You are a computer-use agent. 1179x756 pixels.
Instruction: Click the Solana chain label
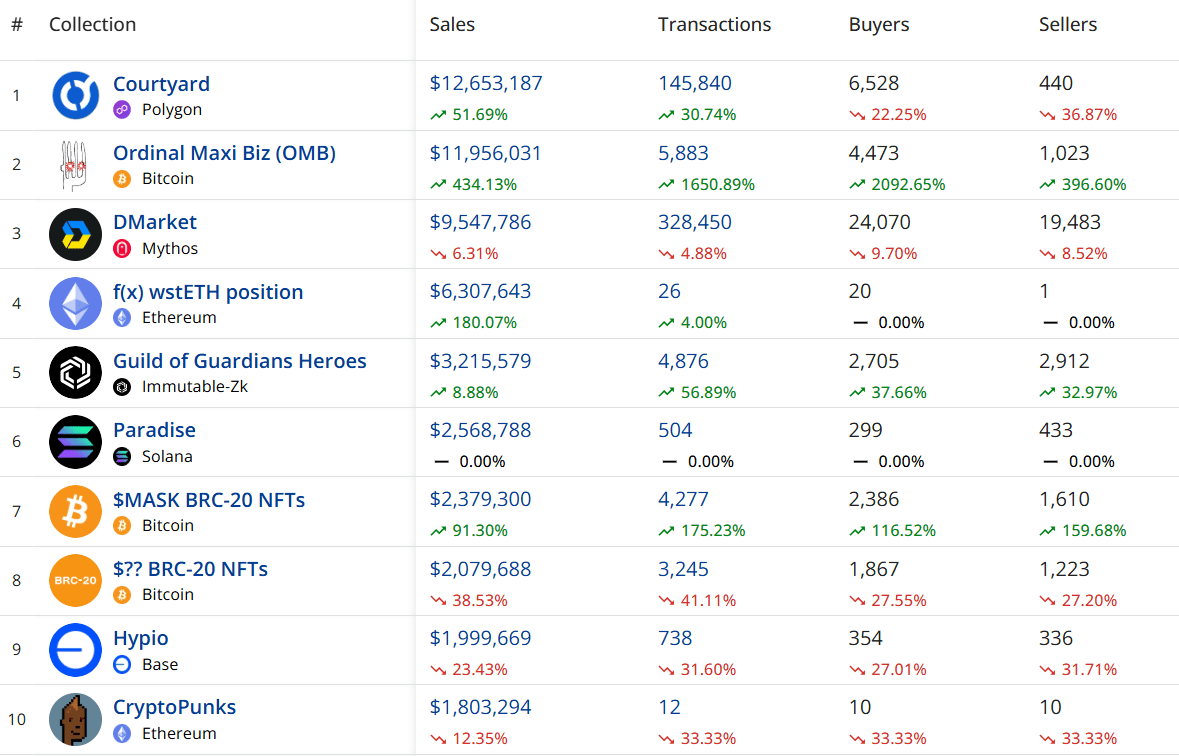[x=167, y=457]
